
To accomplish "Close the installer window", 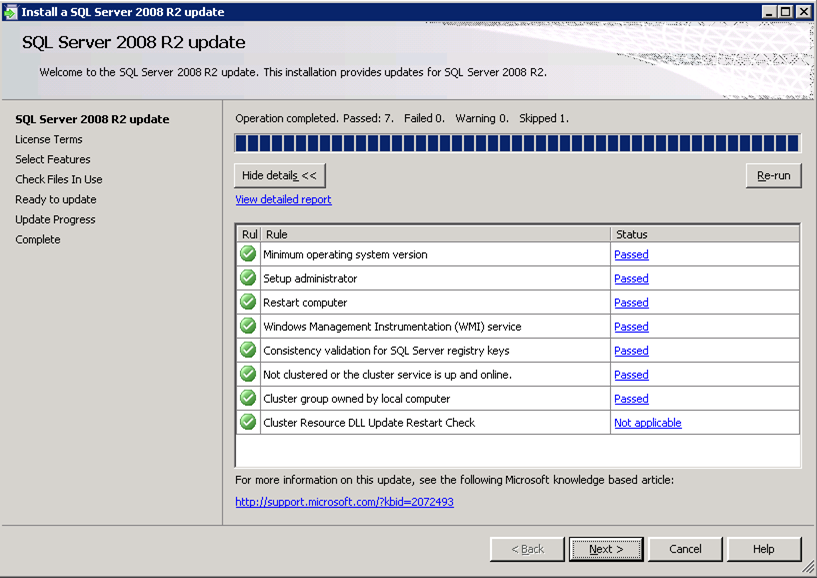I will (803, 11).
